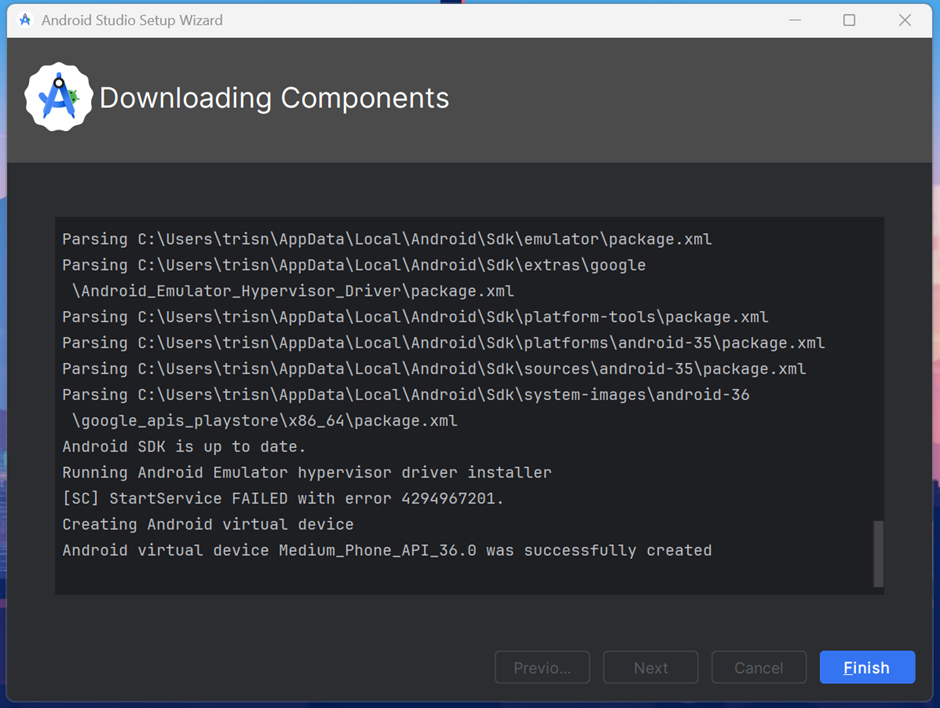Maximize the Setup Wizard window
940x708 pixels.
(x=849, y=20)
